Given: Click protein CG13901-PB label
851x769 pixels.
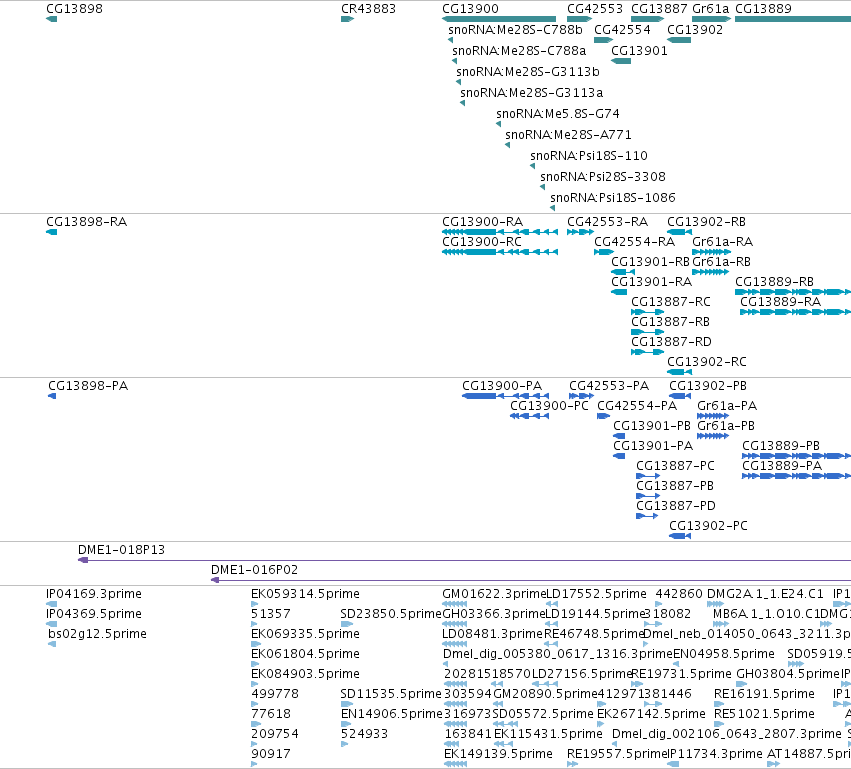Looking at the screenshot, I should [652, 426].
